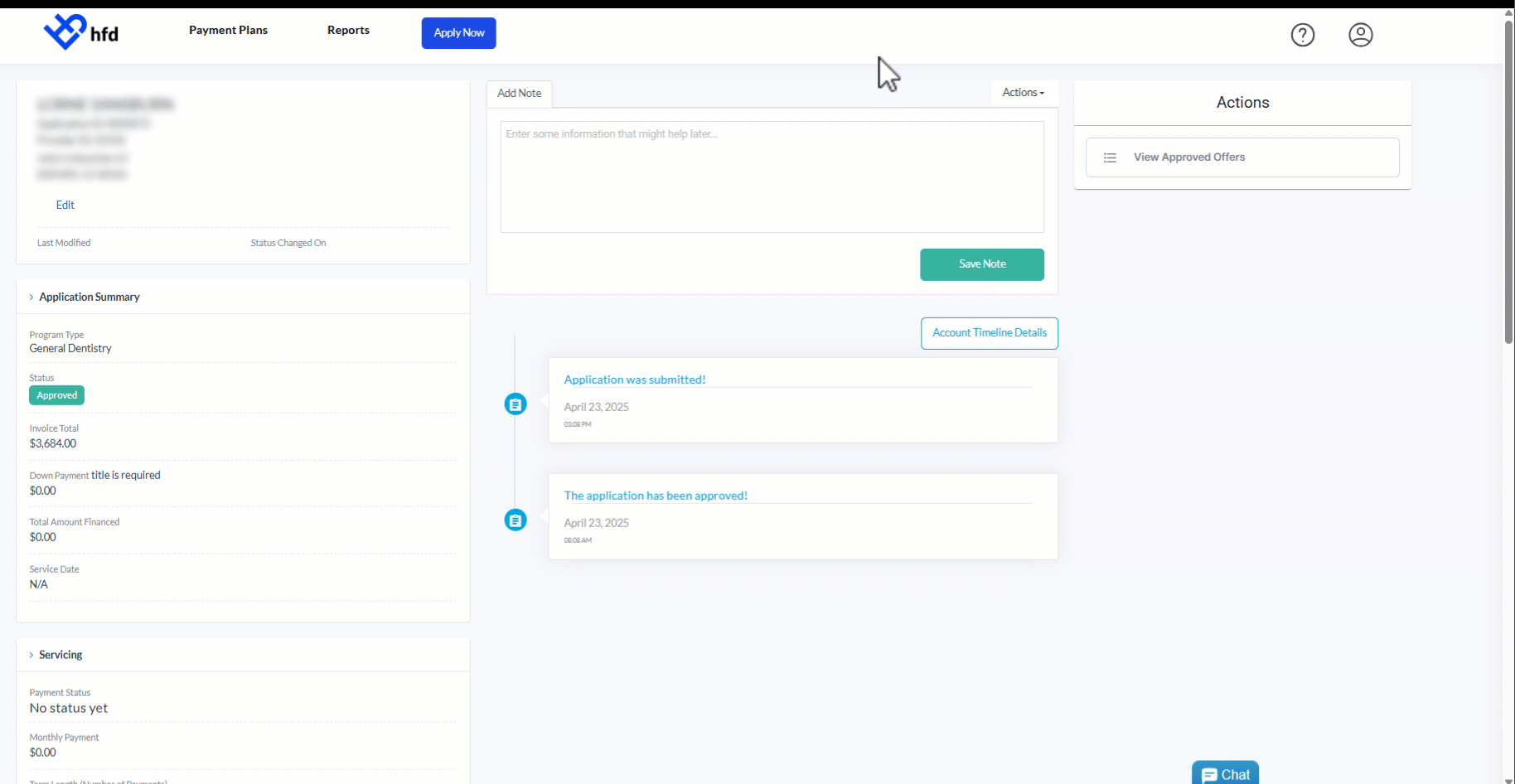1515x784 pixels.
Task: Collapse the Servicing section chevron
Action: coord(31,655)
